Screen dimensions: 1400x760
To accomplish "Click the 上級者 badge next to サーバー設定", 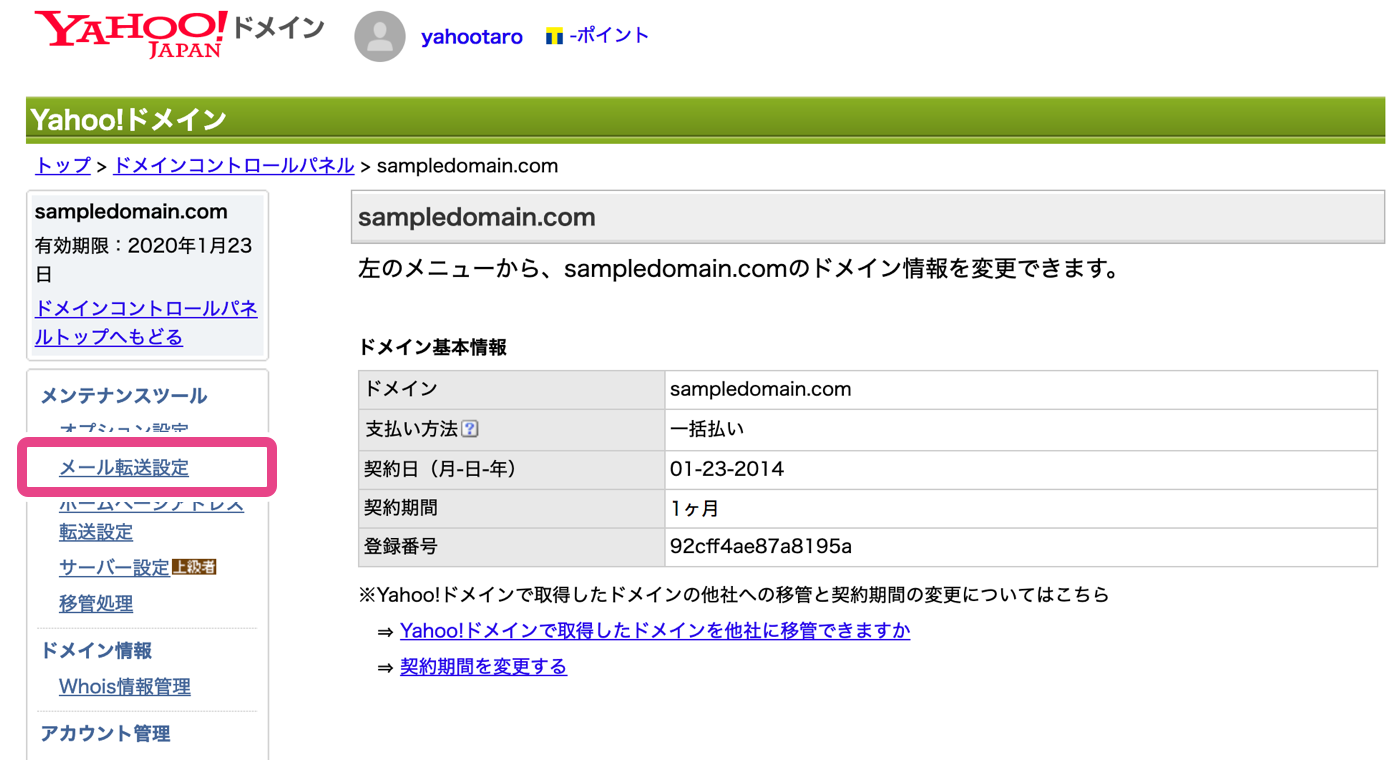I will pyautogui.click(x=194, y=567).
